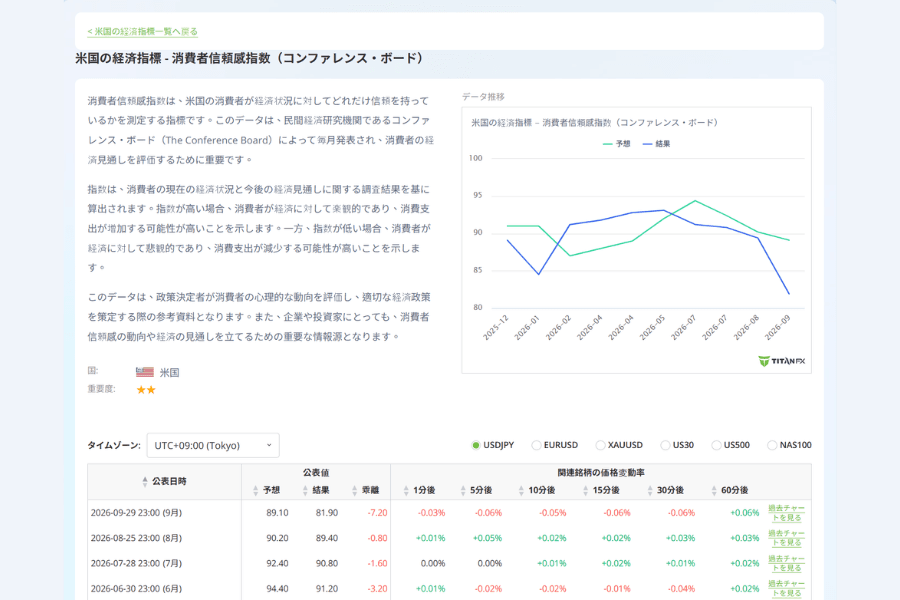Screen dimensions: 900x600
Task: Sort table by 60分後 column
Action: tap(730, 490)
